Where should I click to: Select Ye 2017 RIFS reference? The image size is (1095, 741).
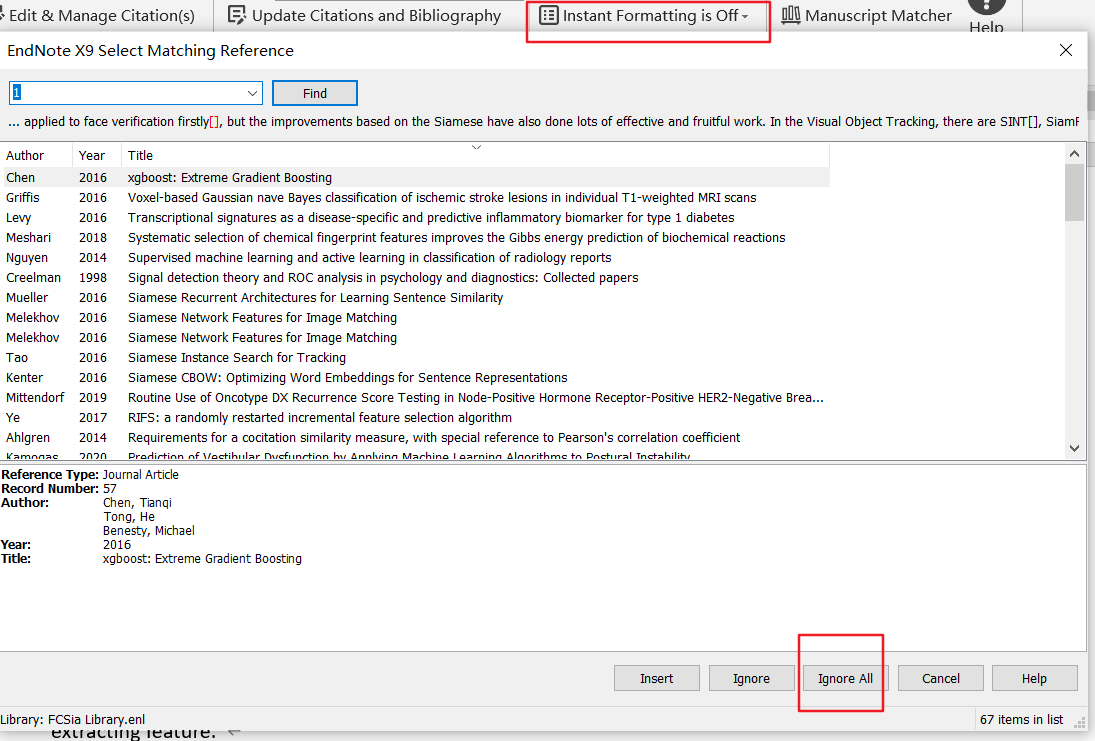(415, 418)
